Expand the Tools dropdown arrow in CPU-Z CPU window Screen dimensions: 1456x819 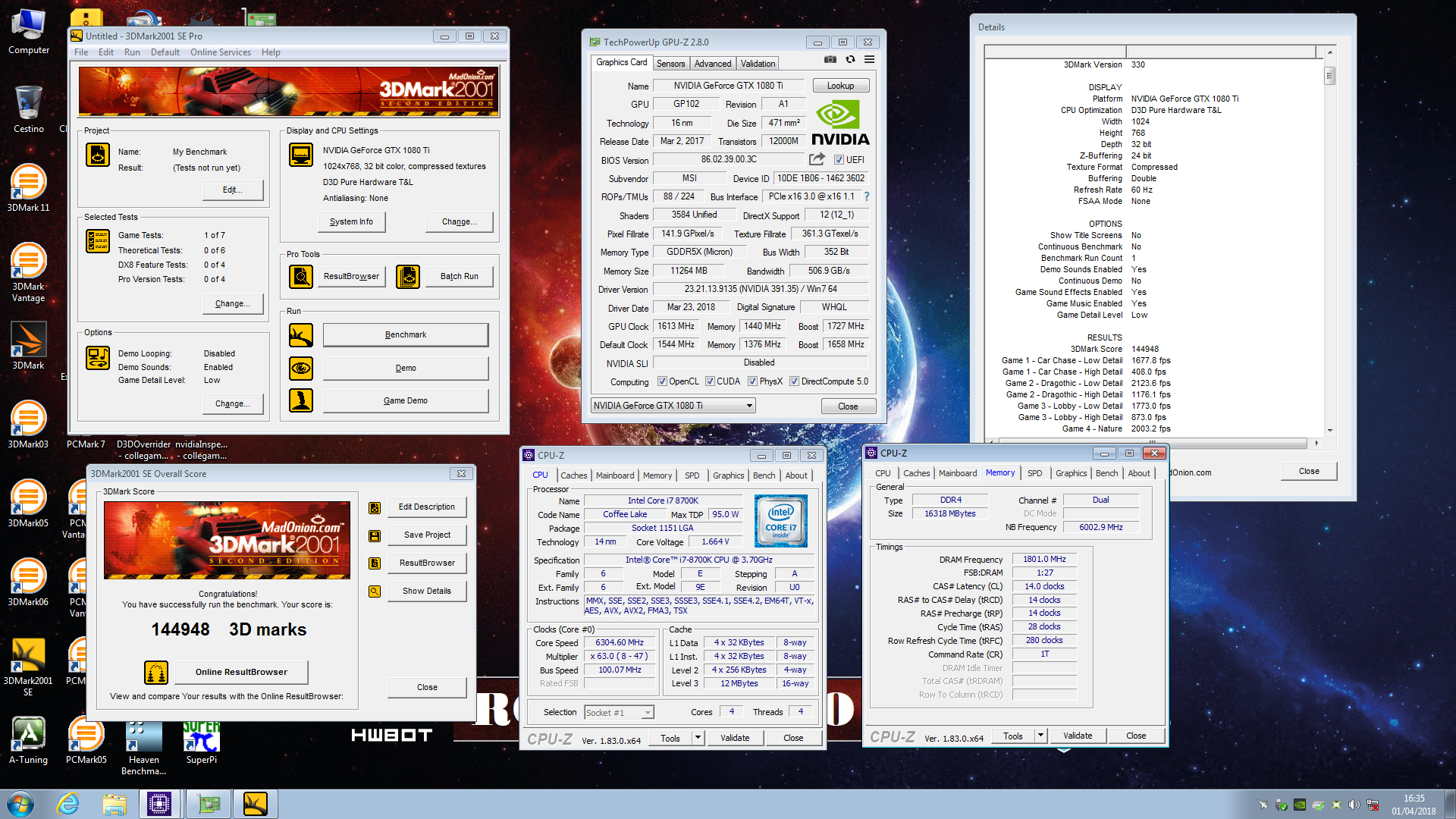[x=698, y=738]
